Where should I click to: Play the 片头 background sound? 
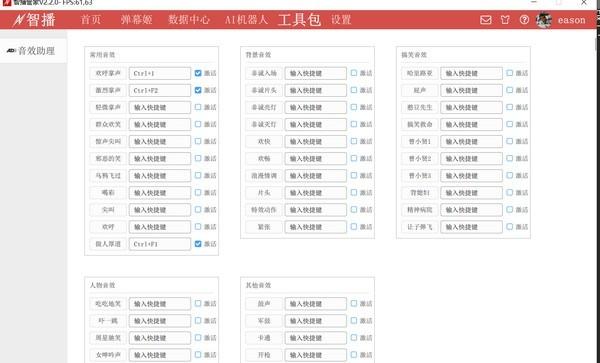pos(264,192)
